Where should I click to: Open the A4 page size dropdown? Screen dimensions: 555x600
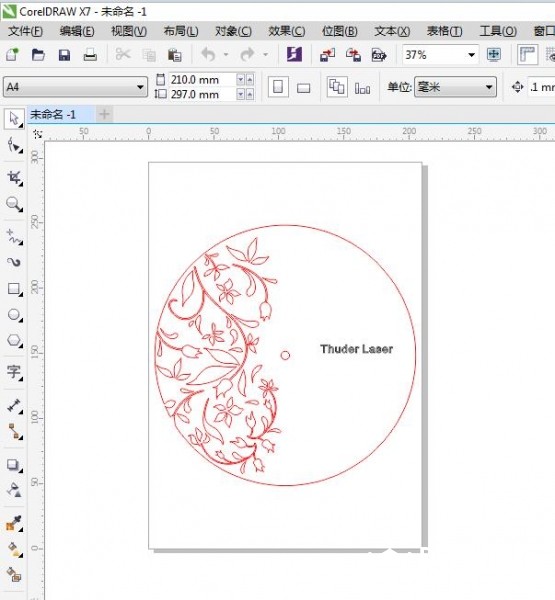[75, 87]
